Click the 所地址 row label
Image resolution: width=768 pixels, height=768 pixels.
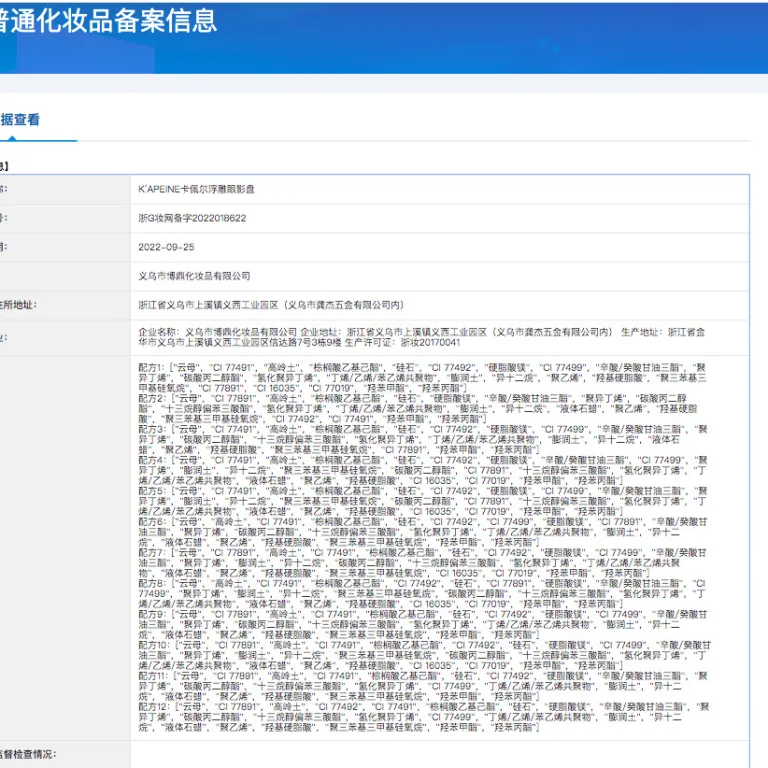(x=19, y=305)
